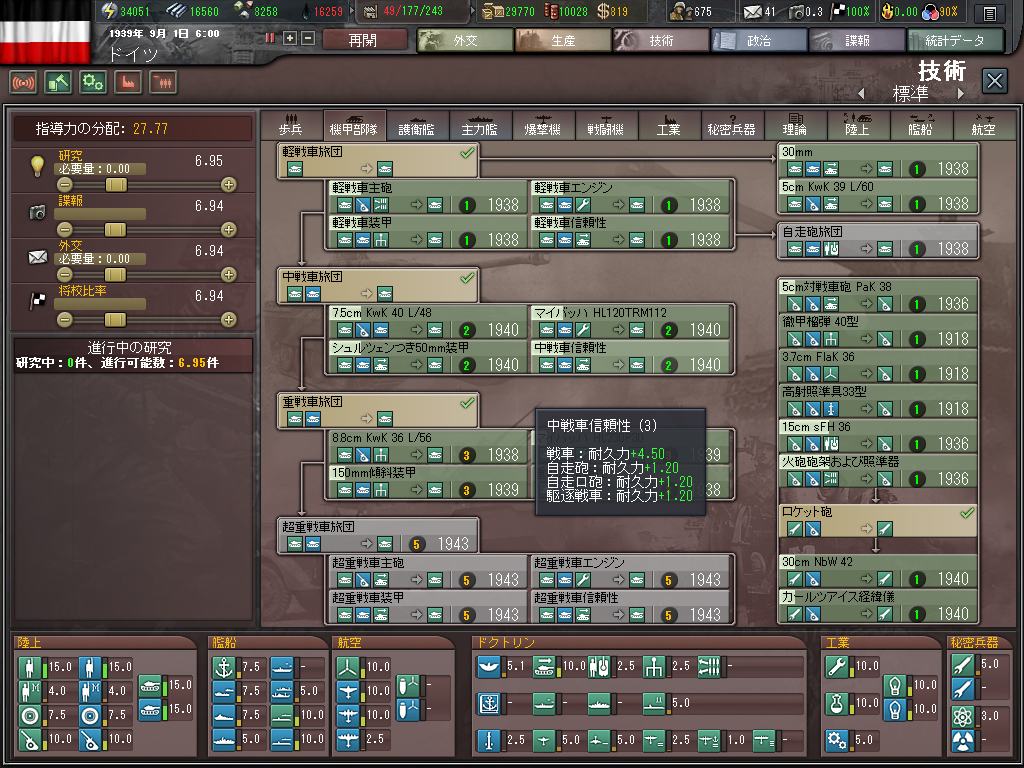Select the 5cm対戦車砲 PaK 38 technology
1024x768 pixels.
[x=878, y=296]
